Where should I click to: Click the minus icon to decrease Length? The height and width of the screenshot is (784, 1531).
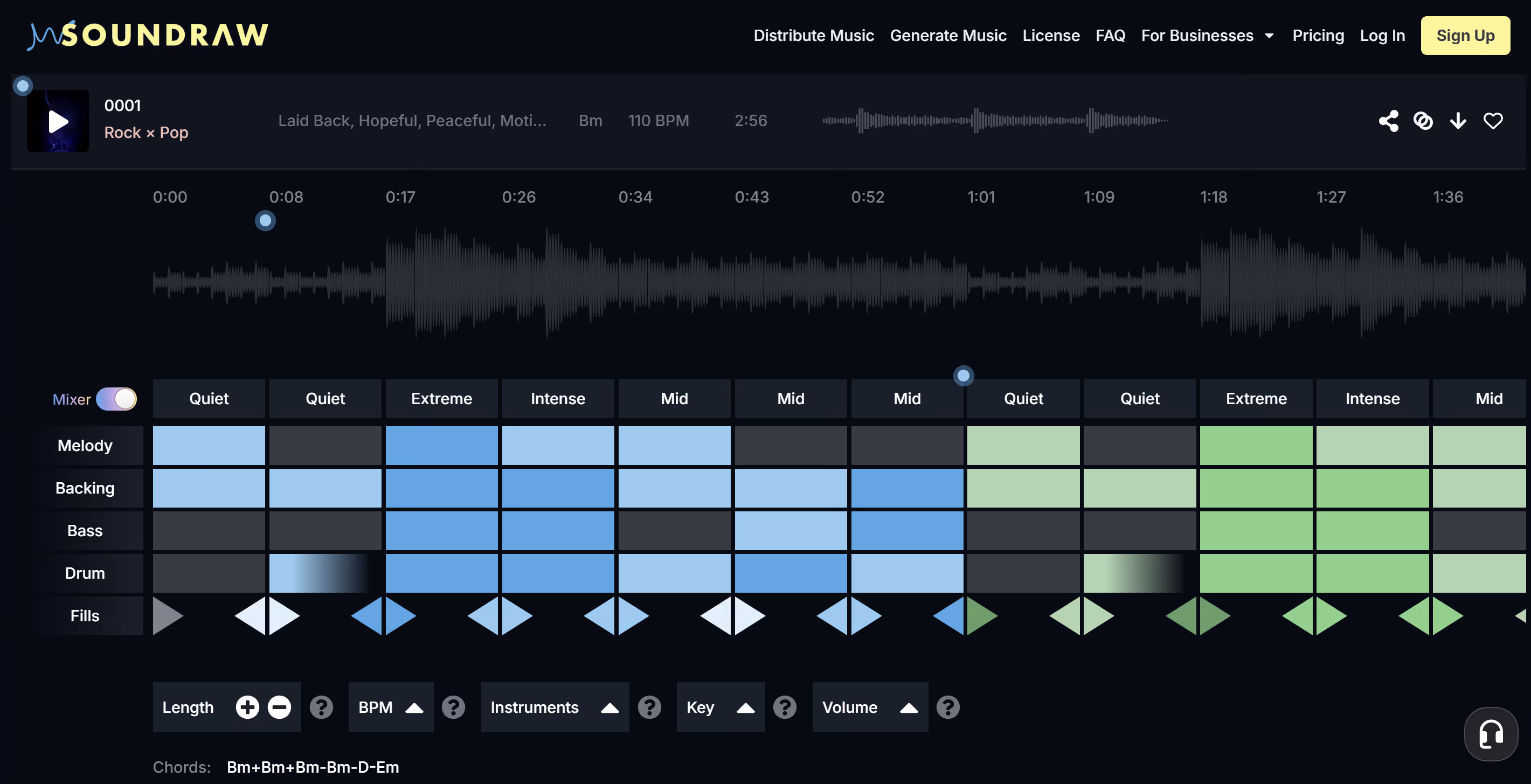coord(279,707)
